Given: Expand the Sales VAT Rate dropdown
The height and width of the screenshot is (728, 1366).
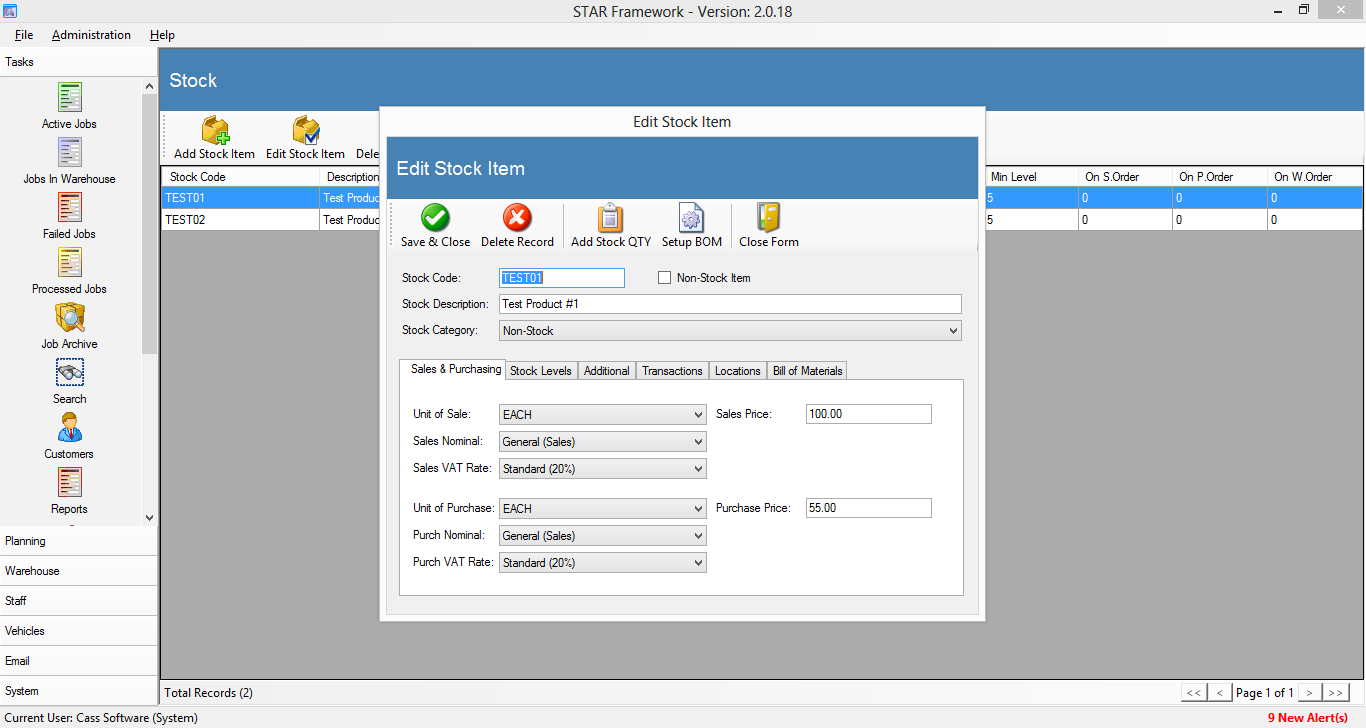Looking at the screenshot, I should click(697, 469).
